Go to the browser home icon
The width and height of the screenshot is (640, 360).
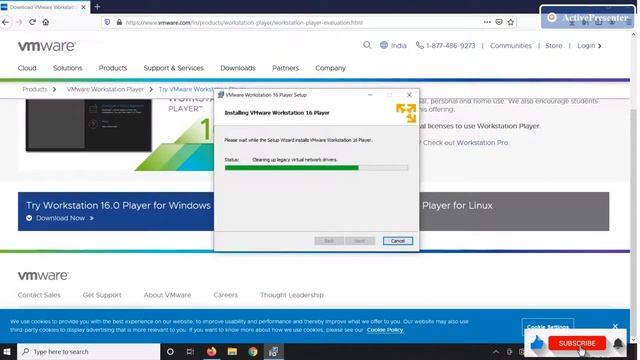[x=46, y=22]
